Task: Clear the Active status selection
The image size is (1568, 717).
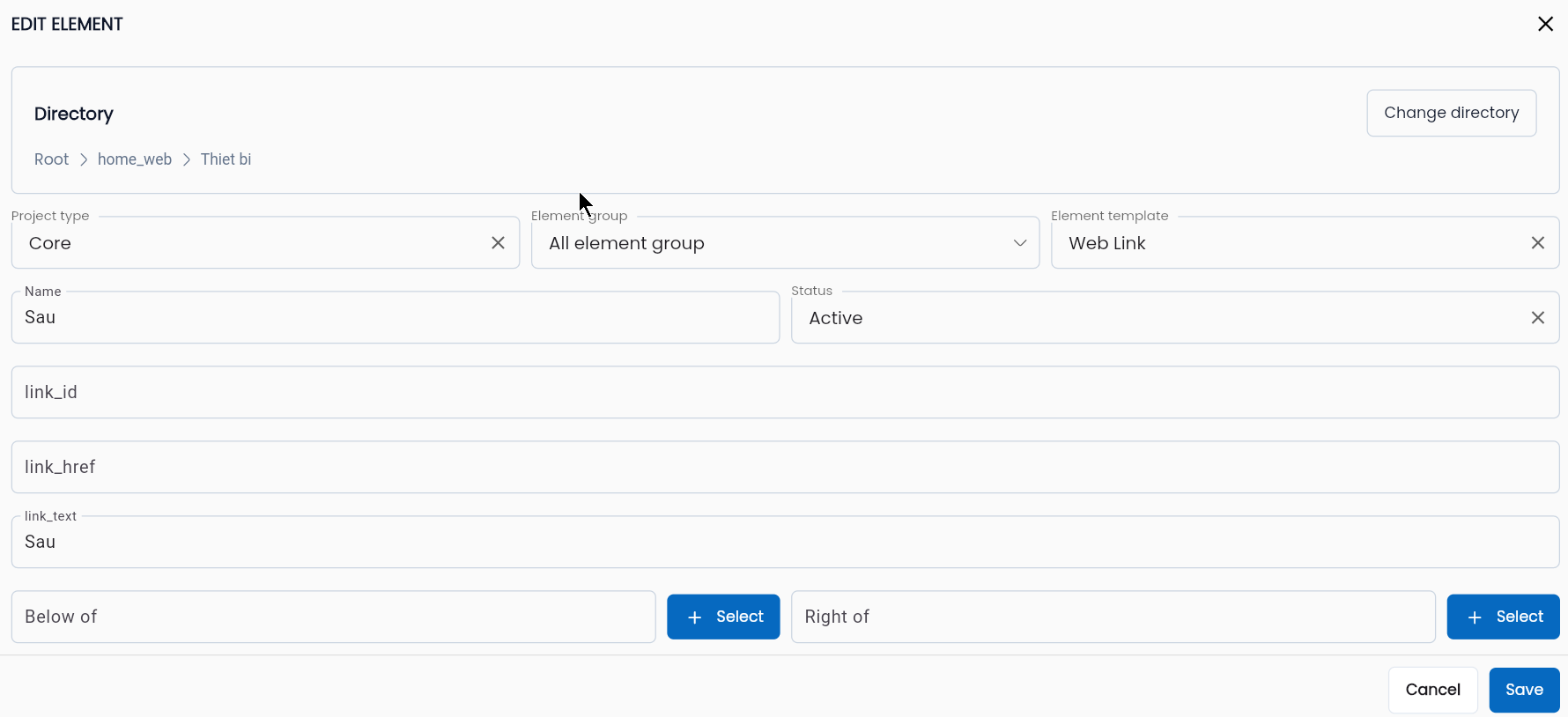Action: click(x=1537, y=317)
